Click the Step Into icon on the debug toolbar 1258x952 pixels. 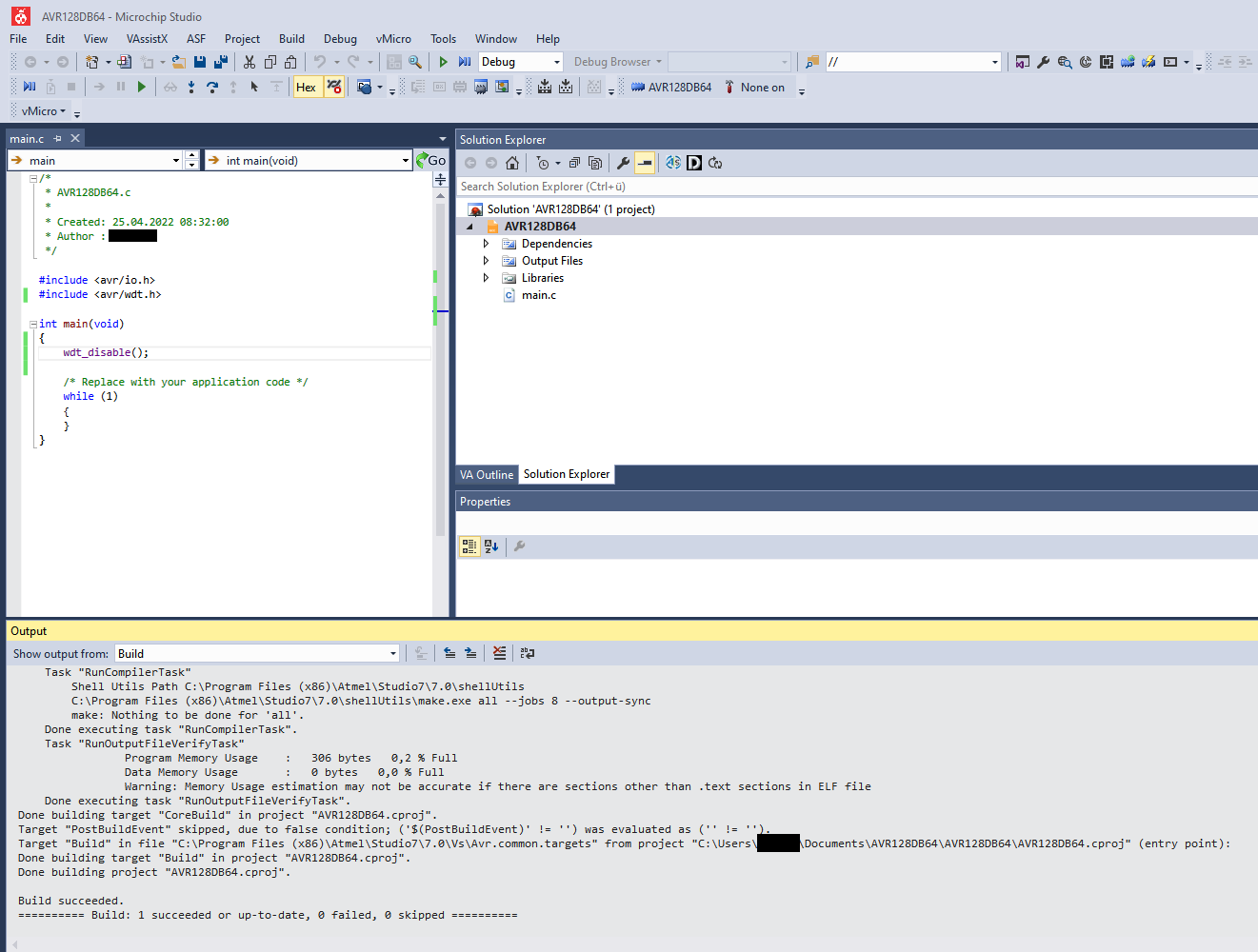point(191,88)
